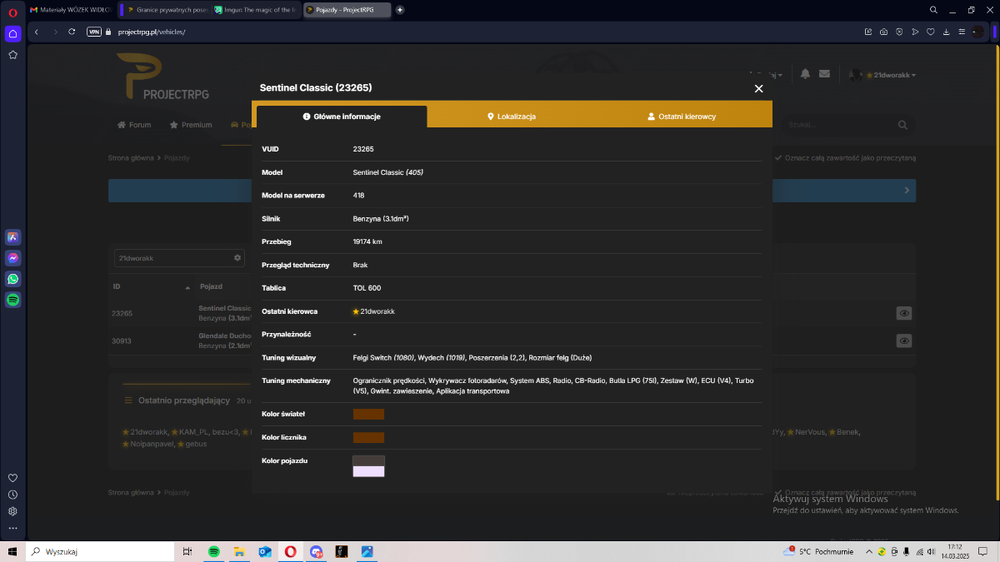Click the Kolor licznika color swatch
Screen dimensions: 1000x562
click(369, 438)
